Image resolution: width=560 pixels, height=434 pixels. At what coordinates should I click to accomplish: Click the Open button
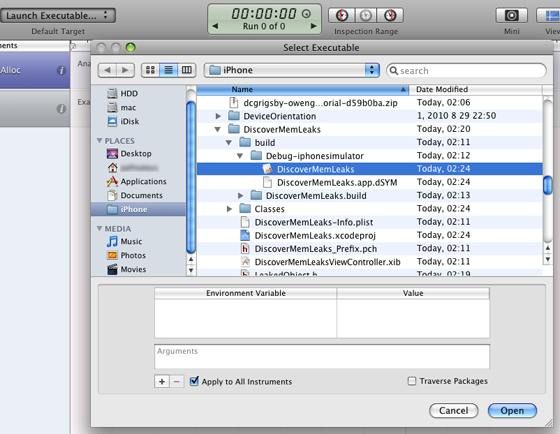click(512, 411)
